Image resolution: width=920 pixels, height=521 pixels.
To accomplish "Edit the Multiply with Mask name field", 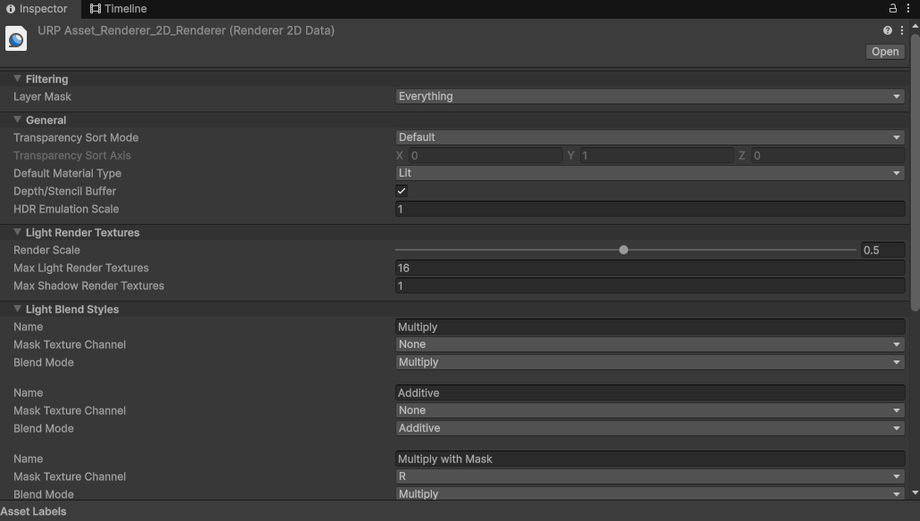I will point(650,459).
